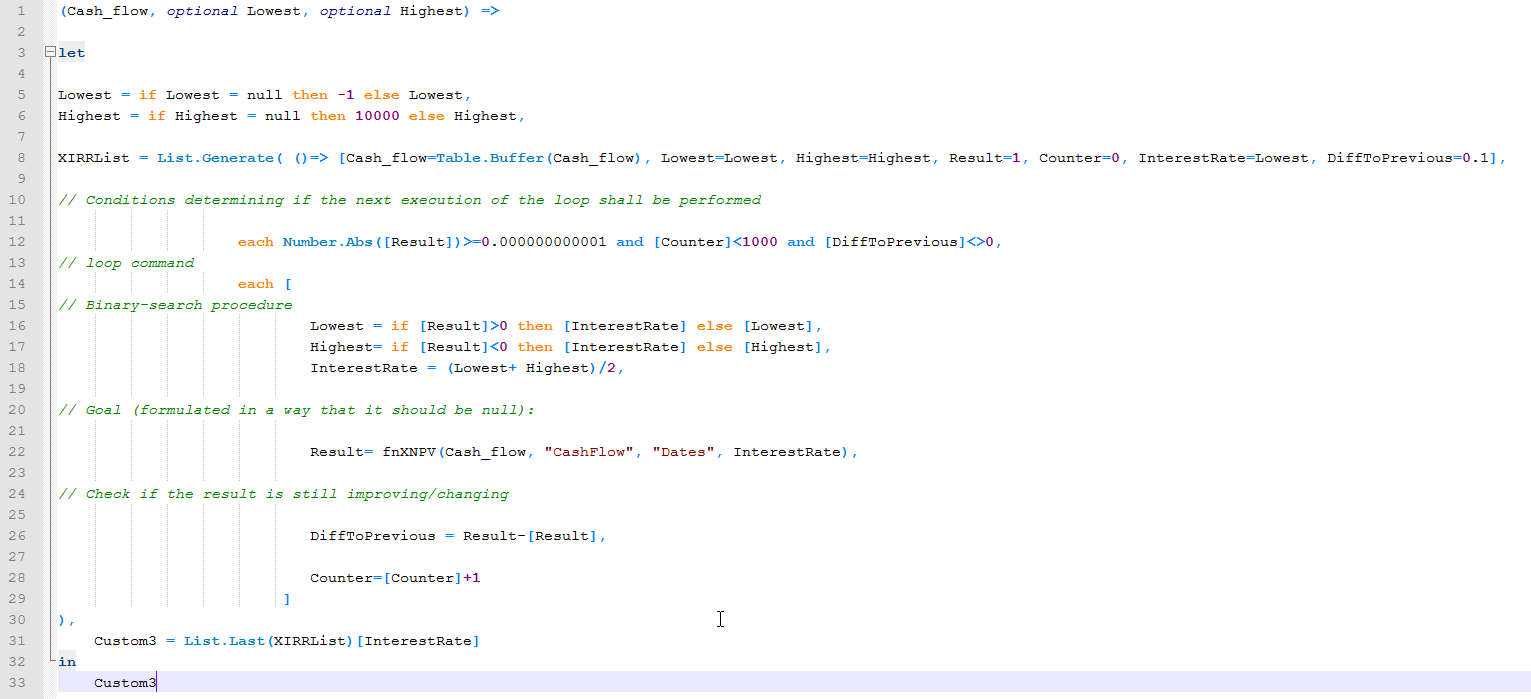Click the 'optional Highest' parameter on line 1

tap(391, 11)
